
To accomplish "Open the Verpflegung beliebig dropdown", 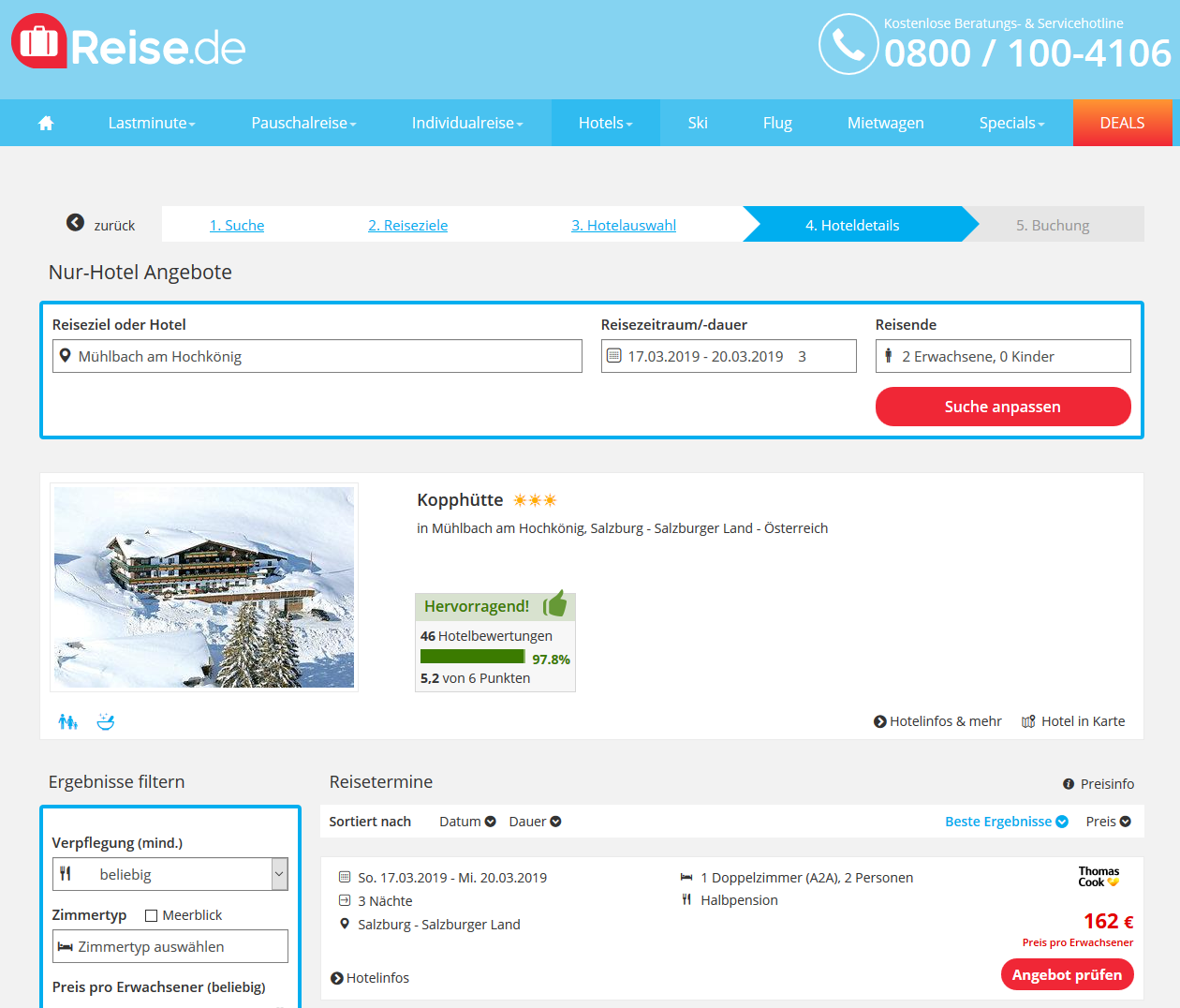I will click(x=170, y=874).
